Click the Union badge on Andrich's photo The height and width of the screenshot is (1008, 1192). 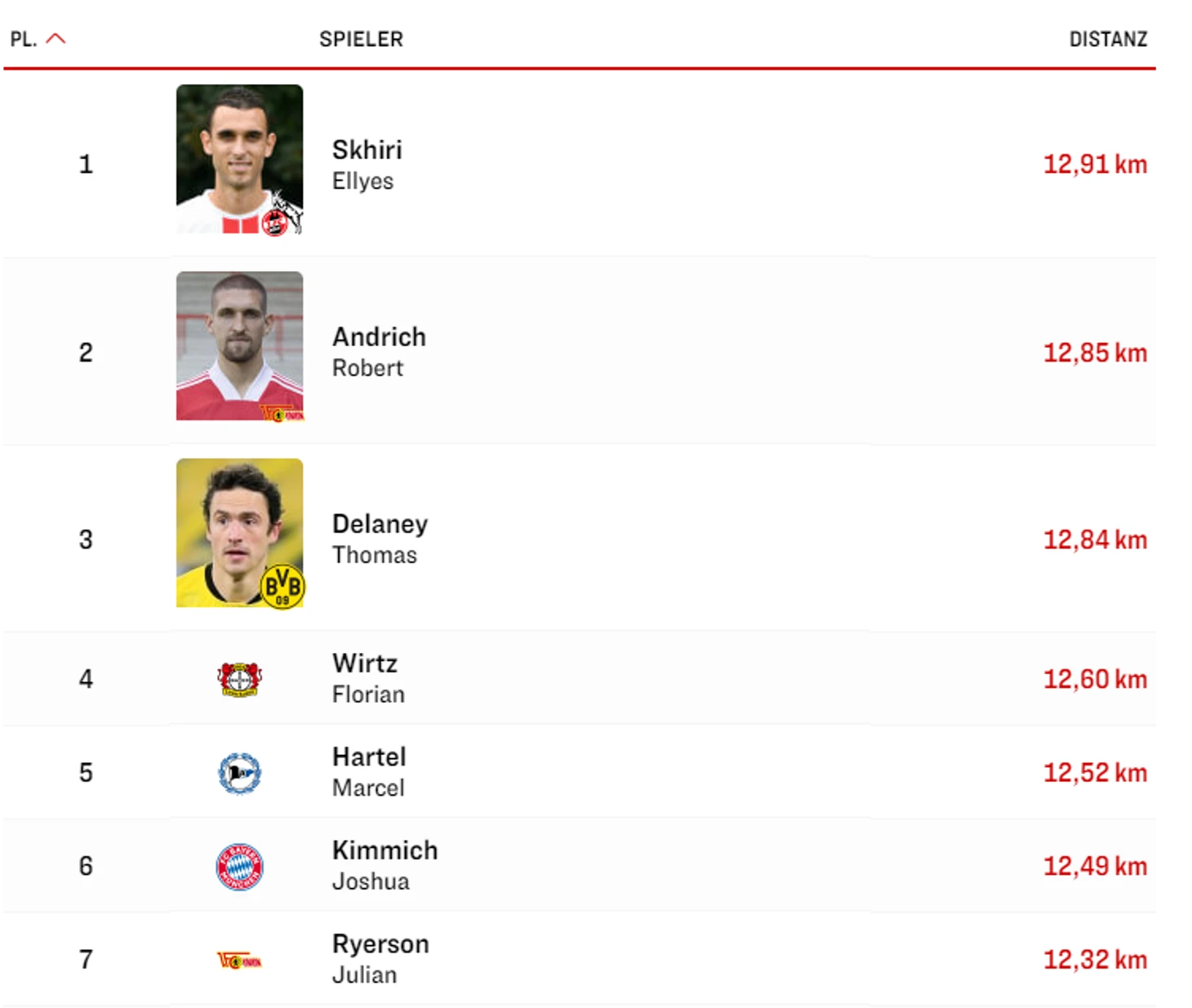tap(282, 414)
